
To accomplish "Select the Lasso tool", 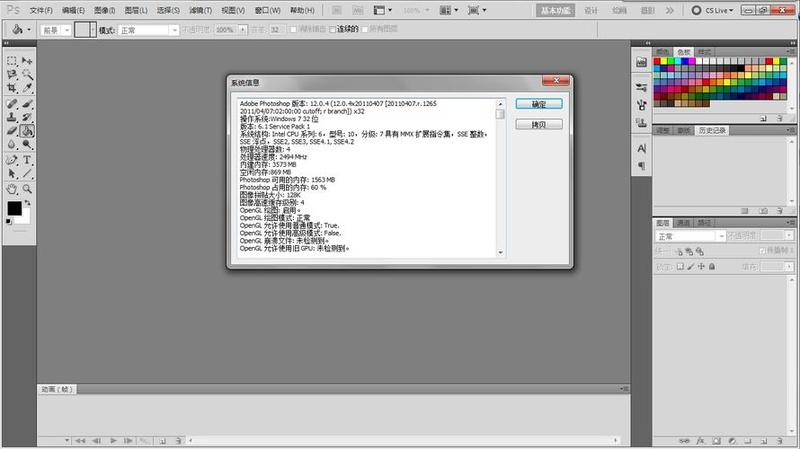I will pyautogui.click(x=12, y=75).
